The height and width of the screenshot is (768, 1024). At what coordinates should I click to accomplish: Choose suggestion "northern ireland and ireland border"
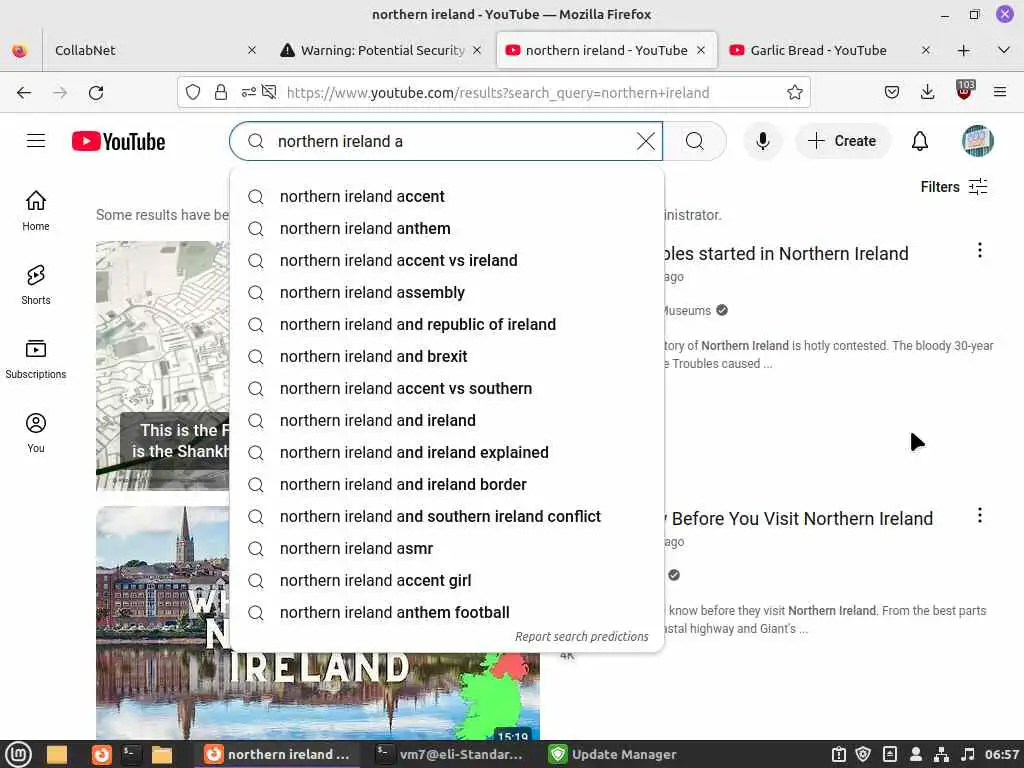click(447, 485)
